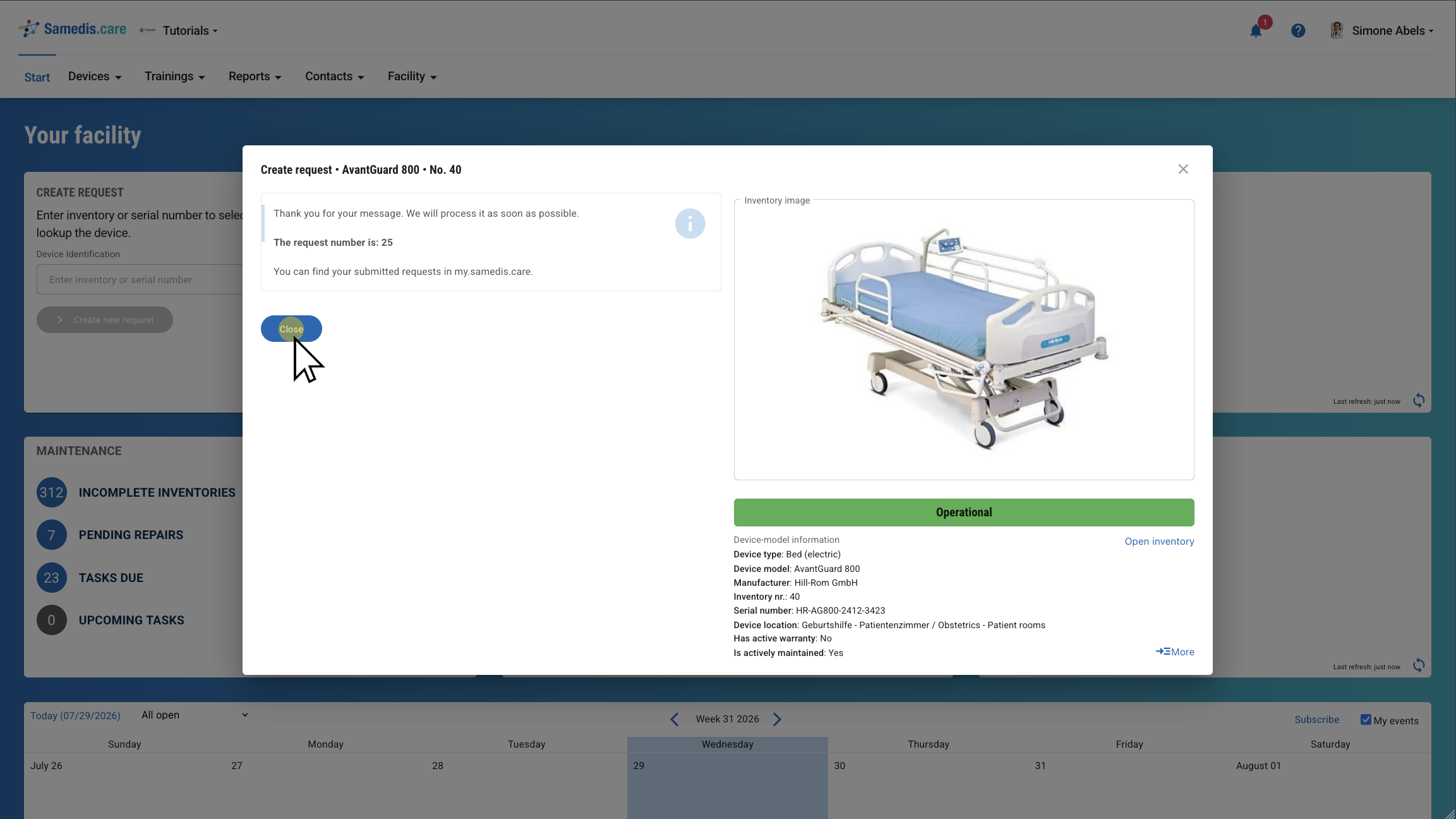Click the serial number HR-AG800-2412-3423
The image size is (1456, 819).
(840, 610)
